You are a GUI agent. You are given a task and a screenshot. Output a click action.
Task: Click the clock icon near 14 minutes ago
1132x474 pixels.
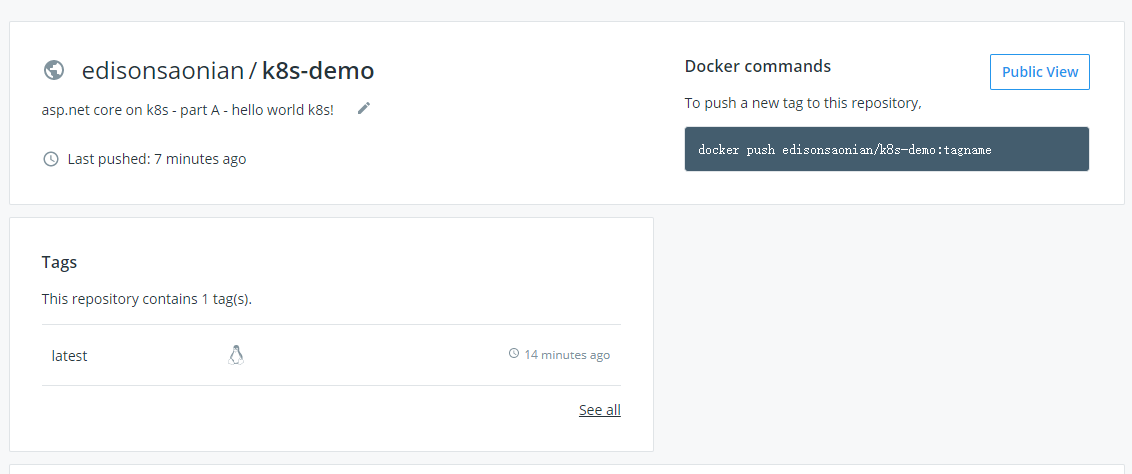point(514,354)
